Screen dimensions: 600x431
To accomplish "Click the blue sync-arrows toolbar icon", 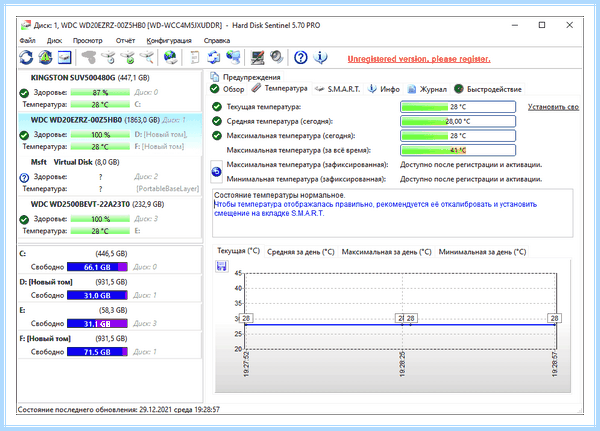I will (214, 57).
